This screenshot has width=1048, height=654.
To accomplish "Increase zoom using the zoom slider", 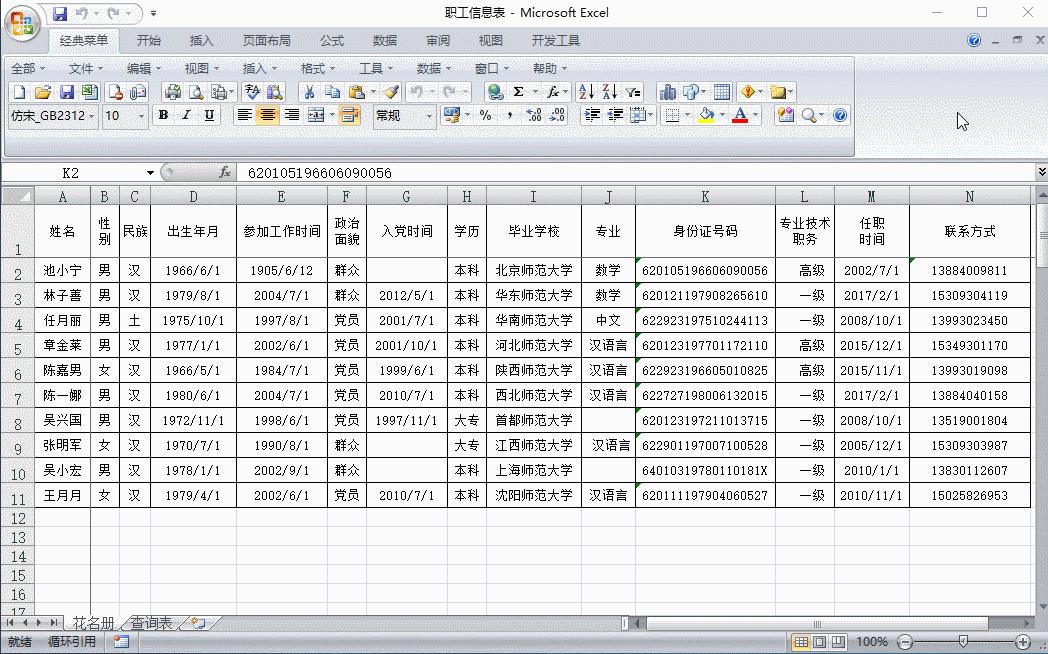I will [x=1021, y=643].
